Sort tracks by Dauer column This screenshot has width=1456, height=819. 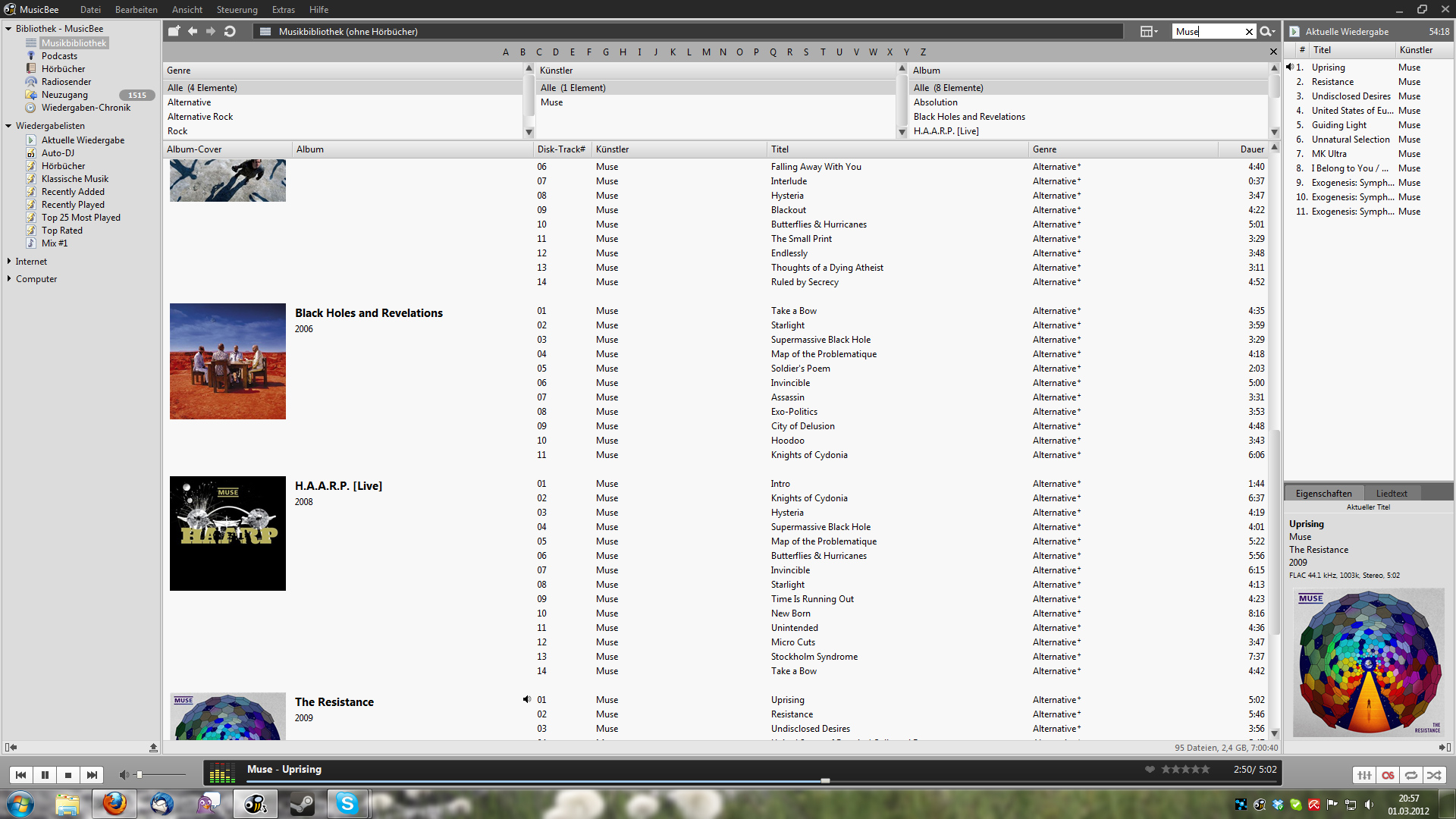[x=1252, y=149]
